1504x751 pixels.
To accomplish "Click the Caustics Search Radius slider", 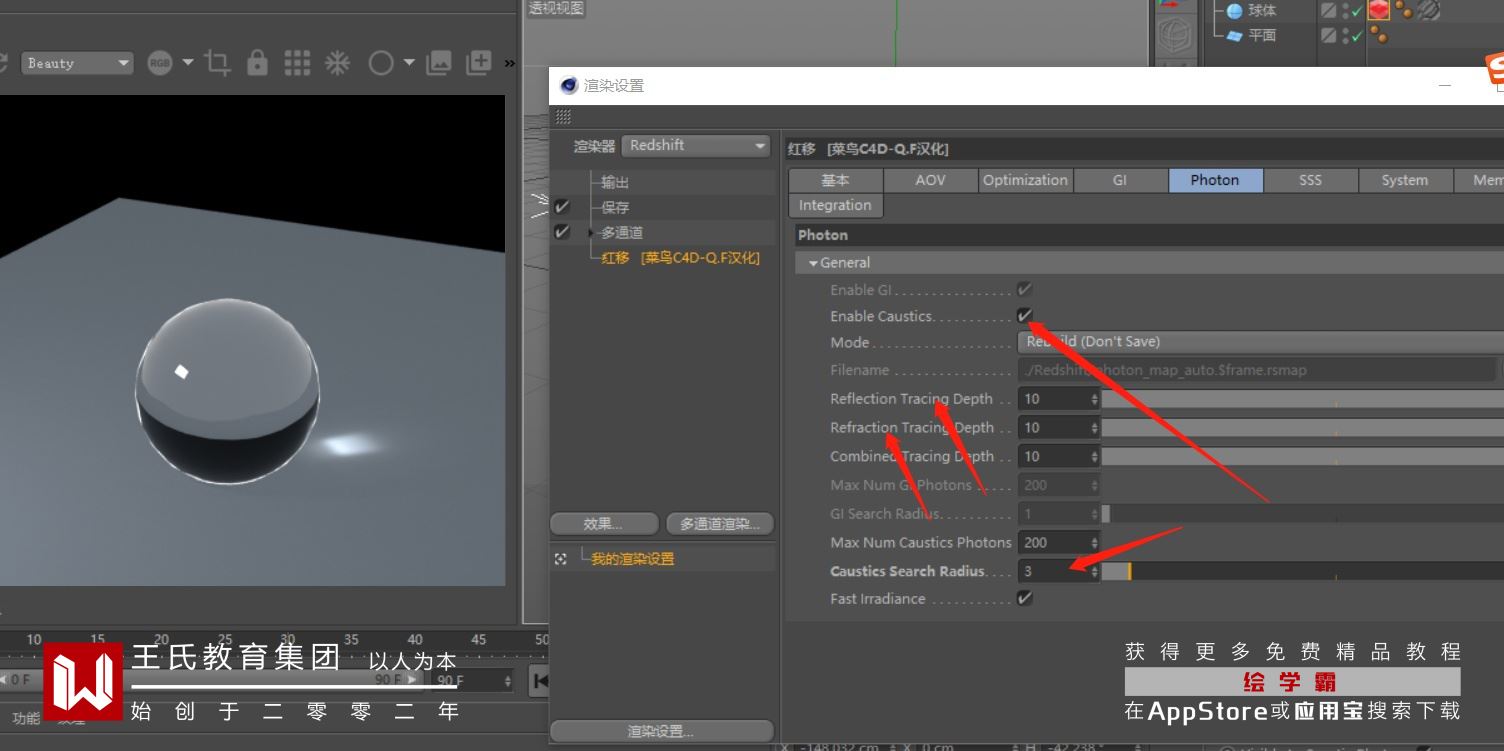I will (x=1302, y=572).
